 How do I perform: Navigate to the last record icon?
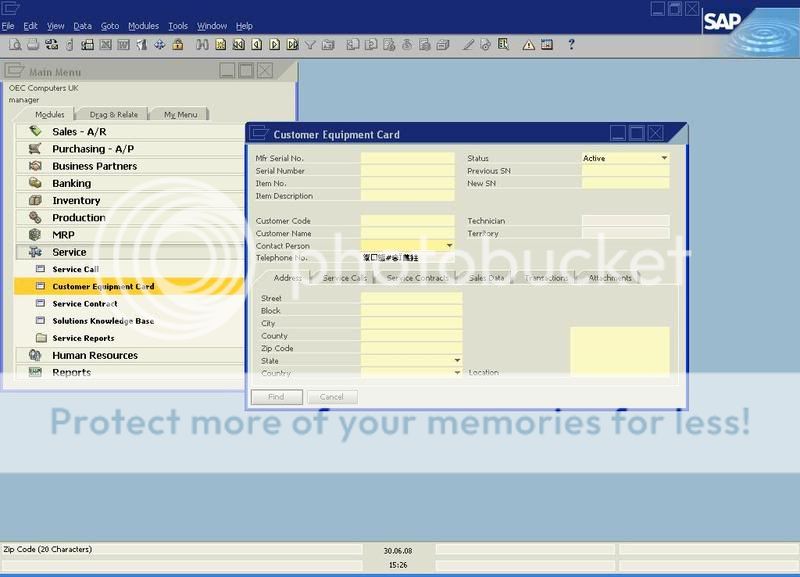tap(290, 44)
